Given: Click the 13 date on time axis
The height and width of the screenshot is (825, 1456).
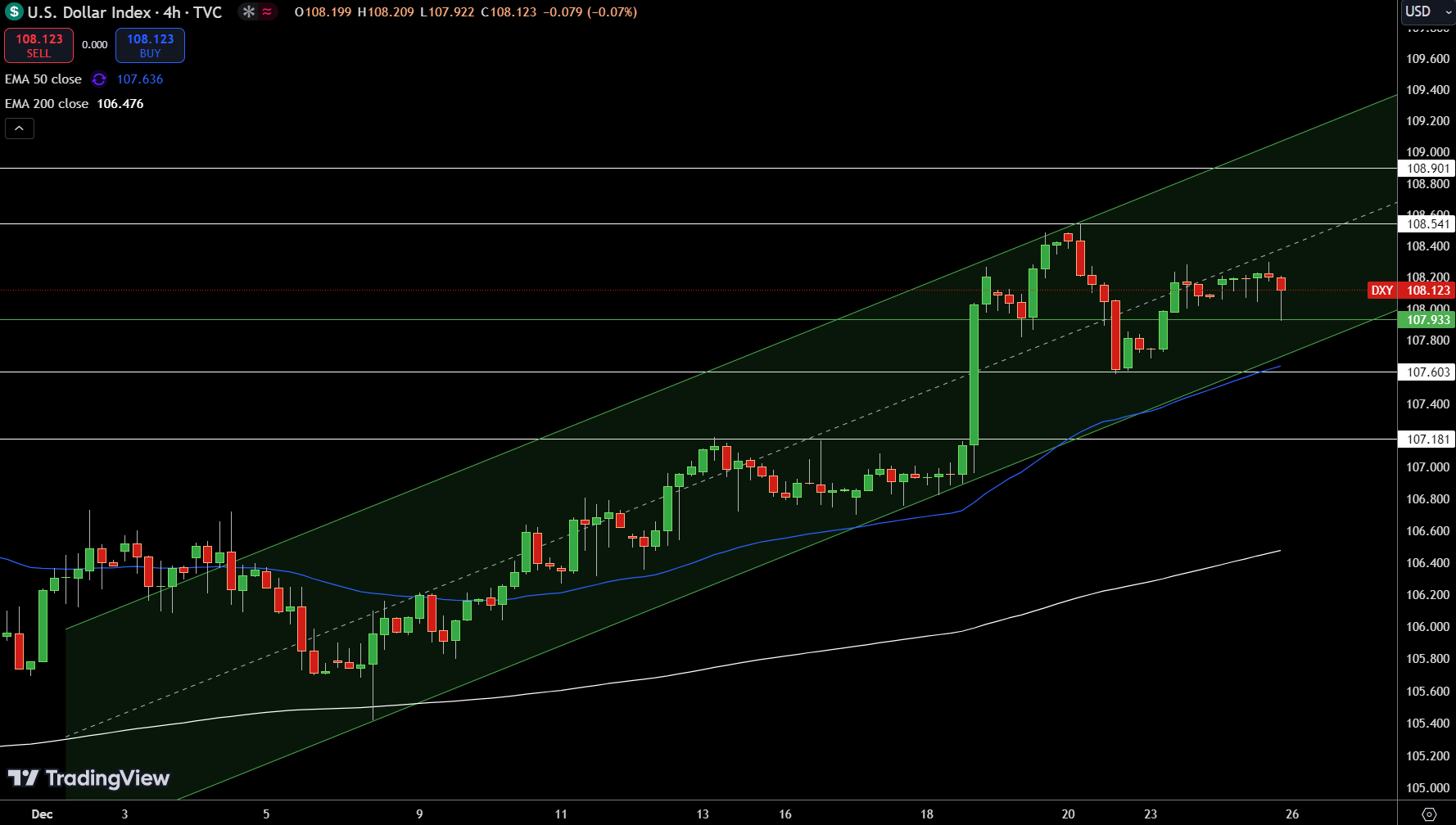Looking at the screenshot, I should pos(703,814).
